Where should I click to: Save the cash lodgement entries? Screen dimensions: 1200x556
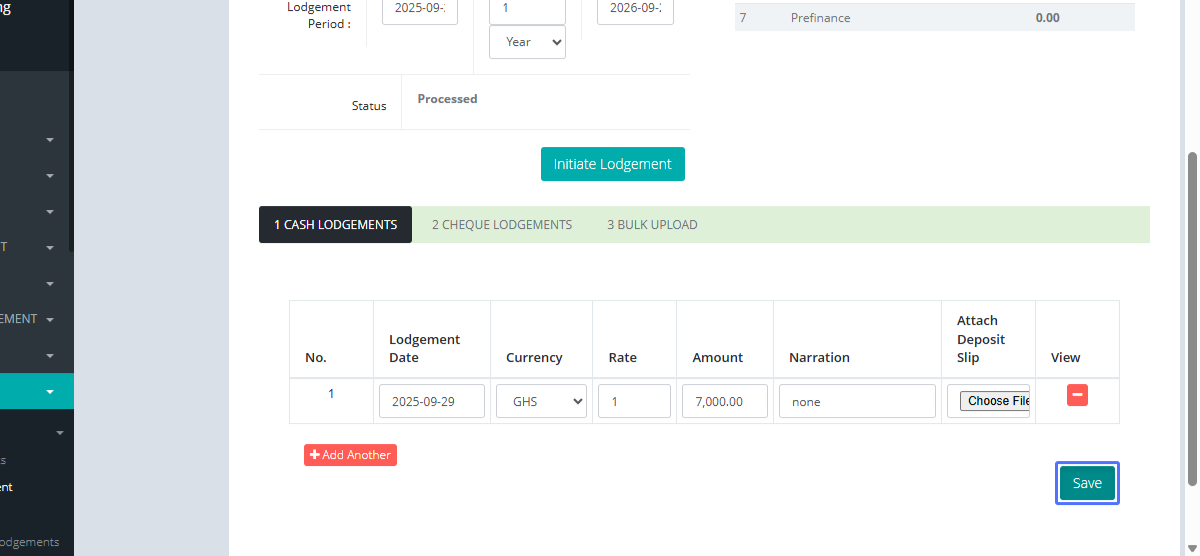1087,483
